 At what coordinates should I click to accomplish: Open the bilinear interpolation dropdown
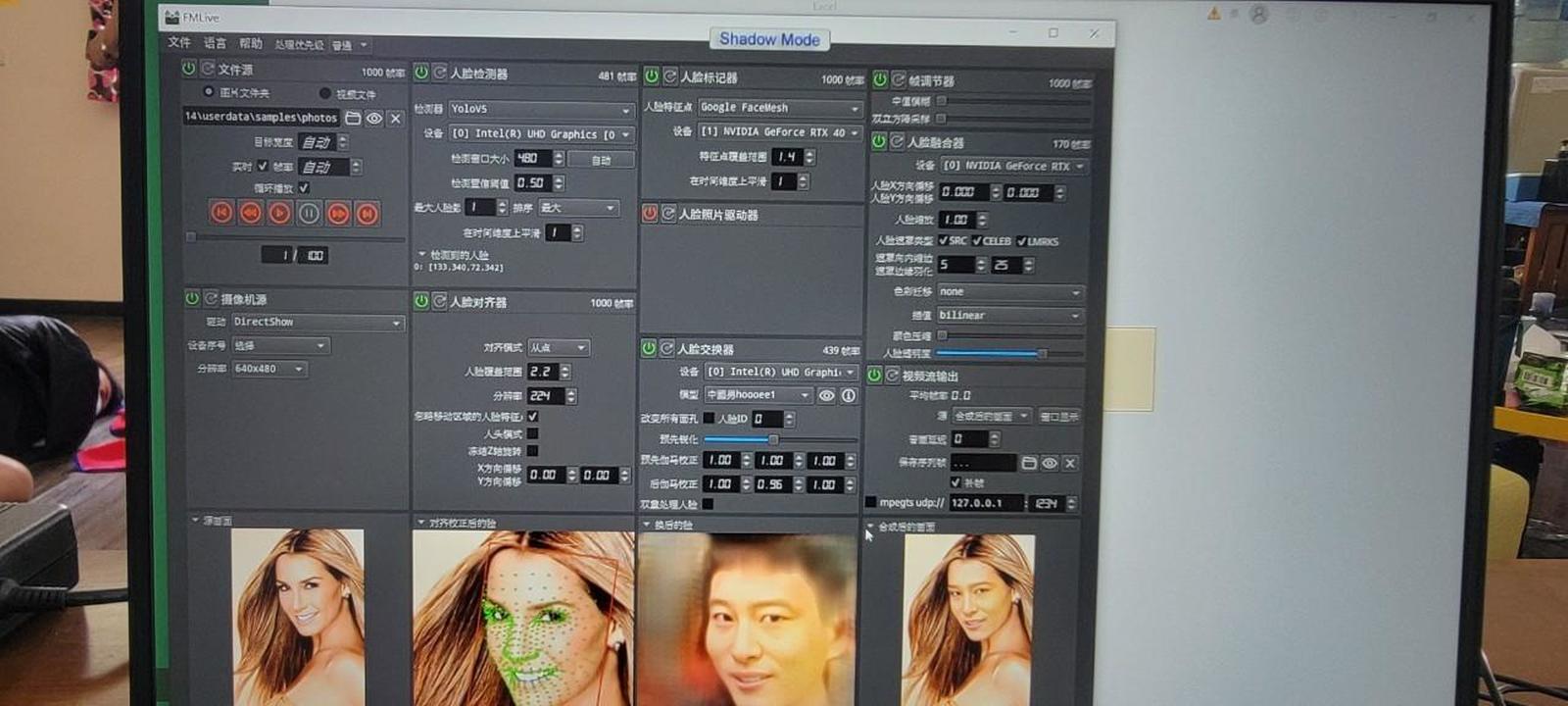click(1008, 316)
